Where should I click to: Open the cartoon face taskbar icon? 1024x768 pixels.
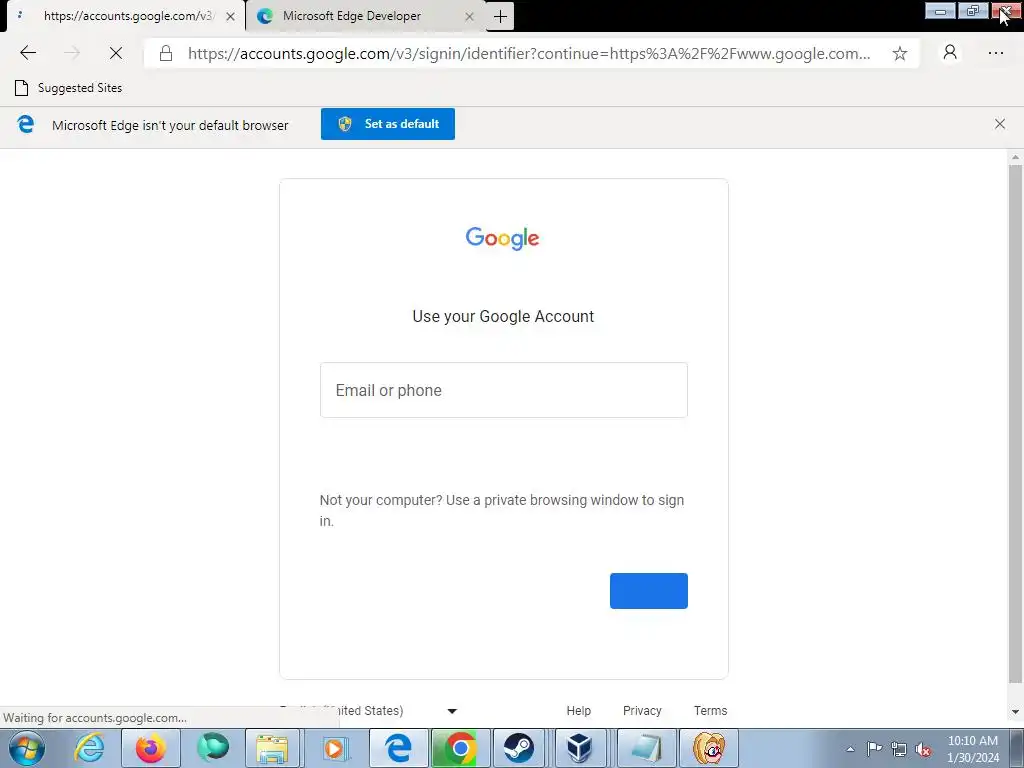708,748
